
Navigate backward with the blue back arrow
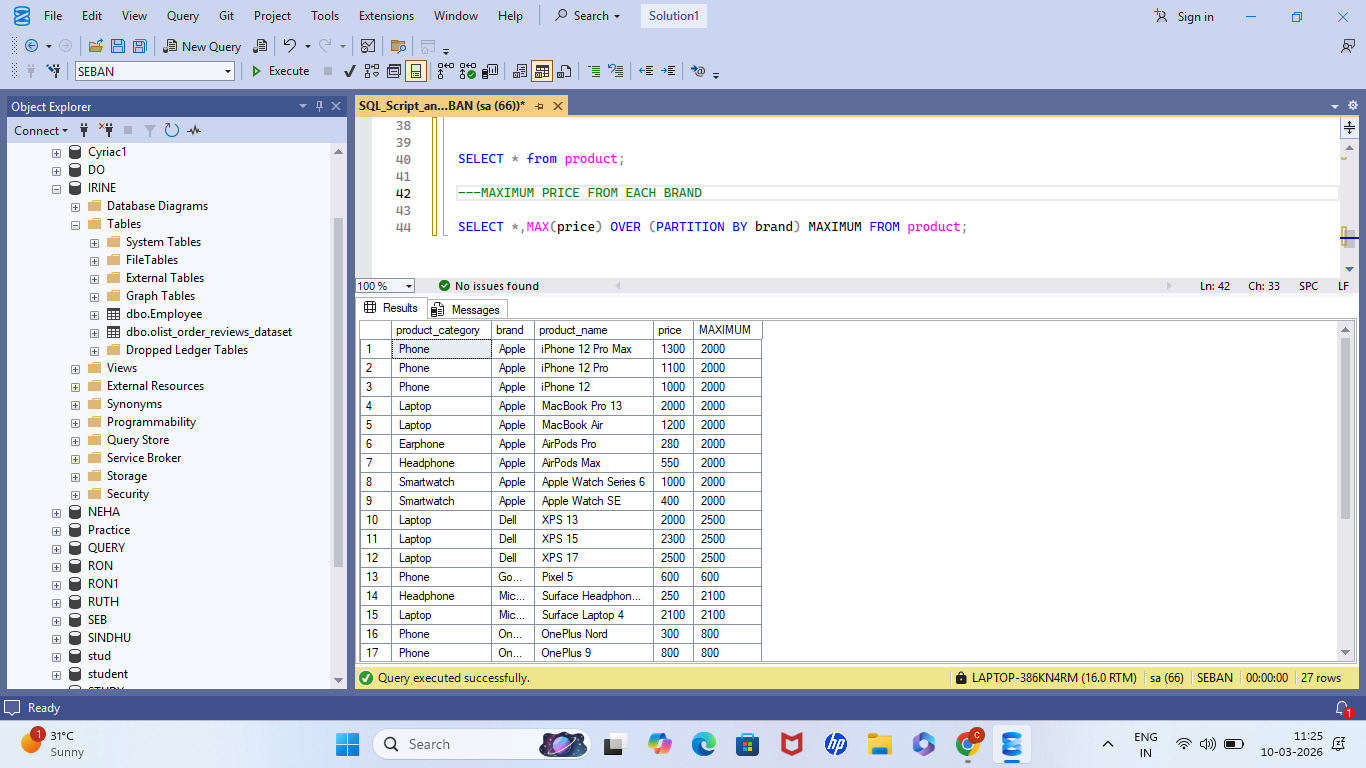pos(31,46)
